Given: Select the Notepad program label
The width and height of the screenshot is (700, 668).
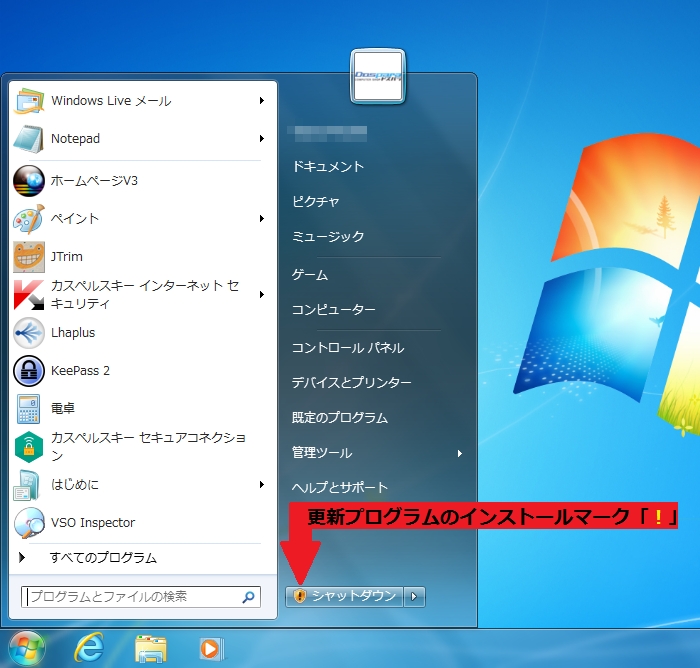Looking at the screenshot, I should (x=75, y=139).
